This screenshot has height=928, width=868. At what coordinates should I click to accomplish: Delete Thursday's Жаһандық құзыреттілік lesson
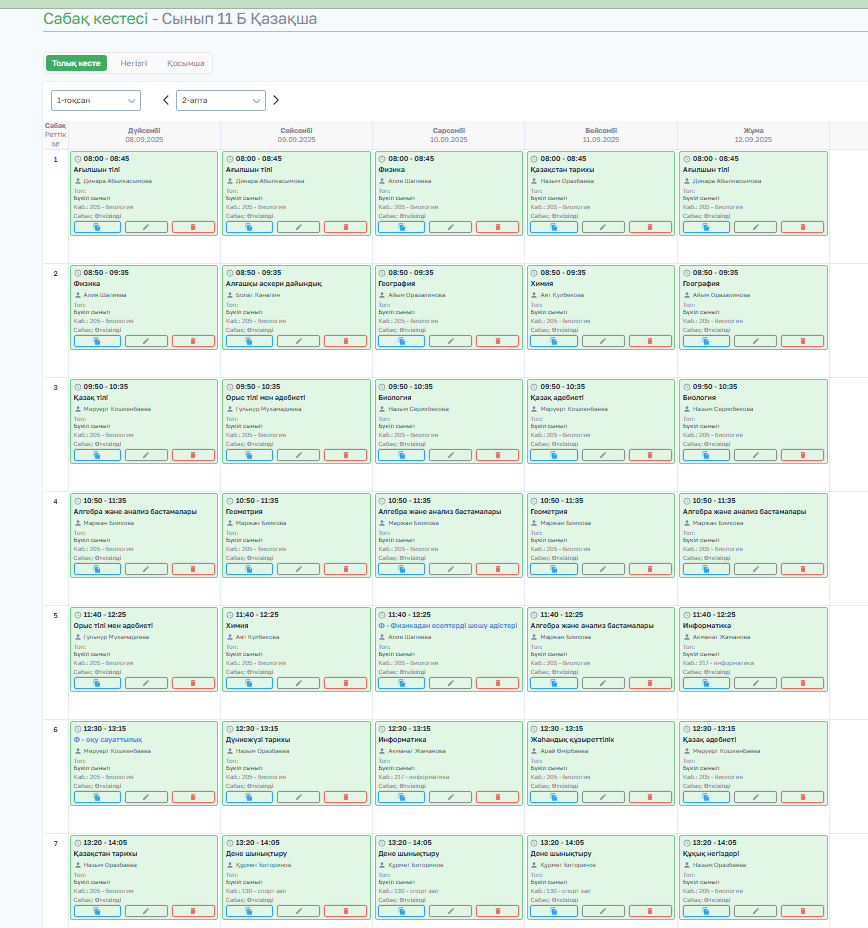(x=650, y=797)
